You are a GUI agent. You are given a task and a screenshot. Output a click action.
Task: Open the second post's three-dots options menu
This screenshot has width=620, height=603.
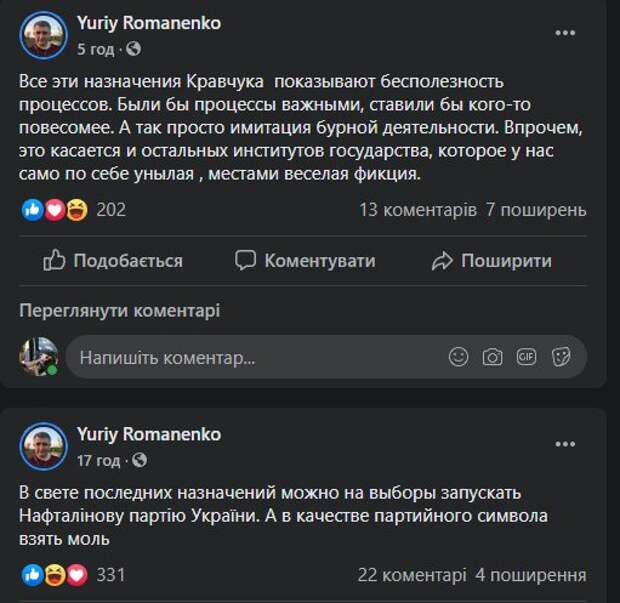(566, 446)
